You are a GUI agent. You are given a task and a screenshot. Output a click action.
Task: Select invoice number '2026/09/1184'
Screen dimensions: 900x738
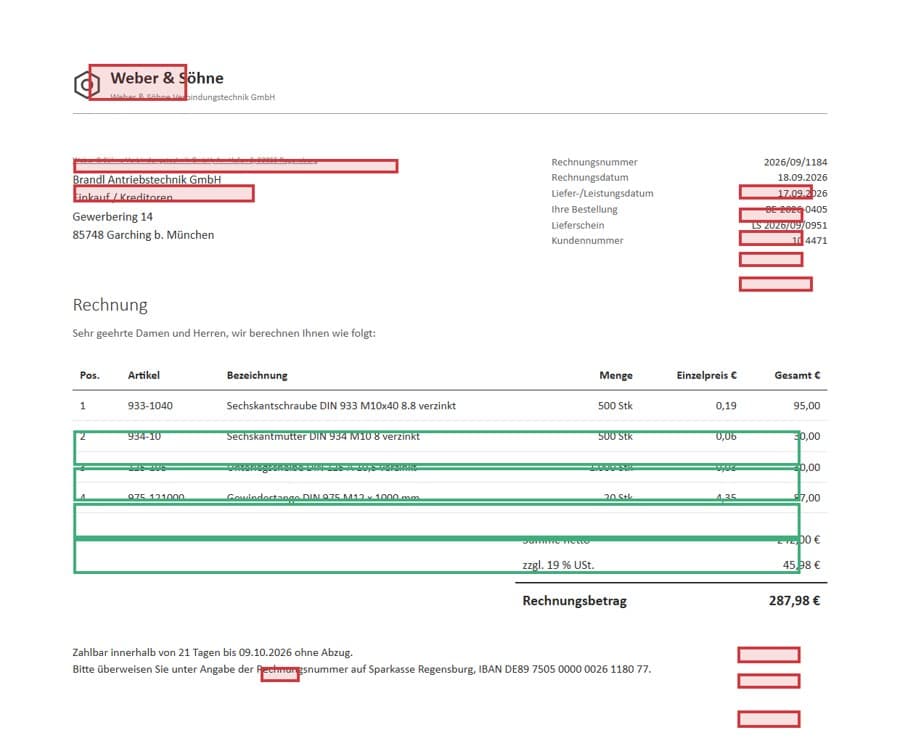coord(795,162)
